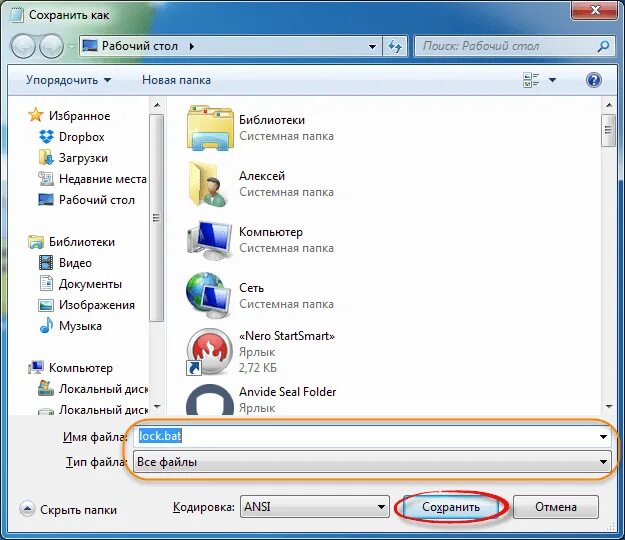The width and height of the screenshot is (625, 540).
Task: Select the Музыка note icon
Action: point(46,326)
